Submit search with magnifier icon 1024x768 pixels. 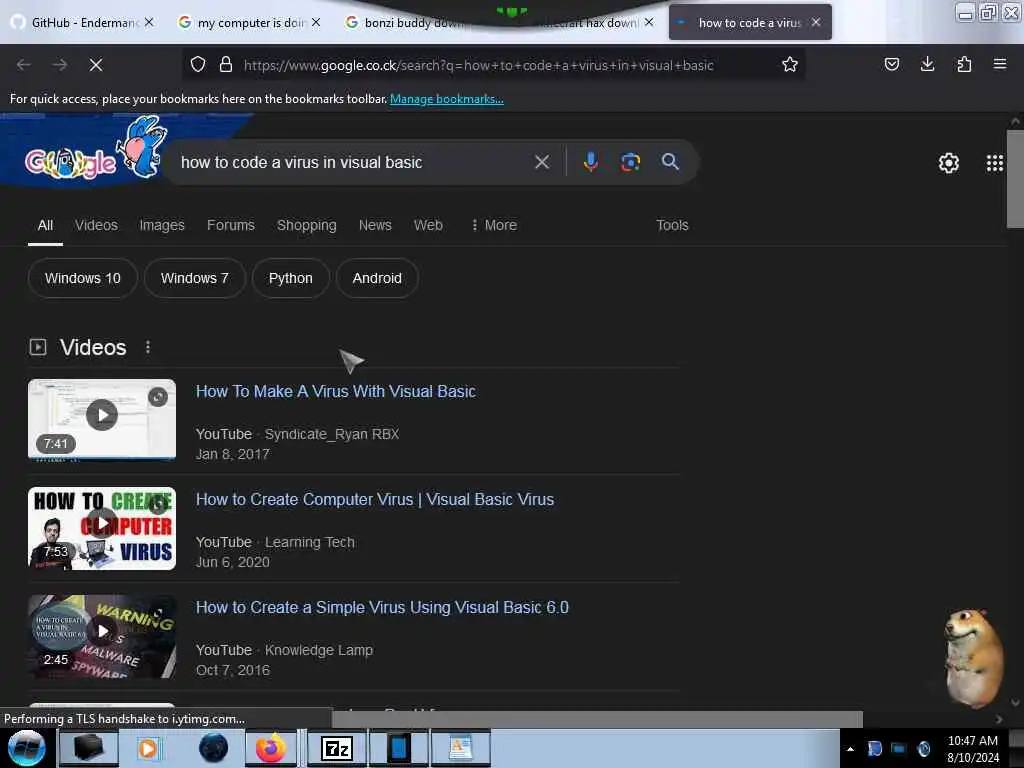pyautogui.click(x=670, y=162)
